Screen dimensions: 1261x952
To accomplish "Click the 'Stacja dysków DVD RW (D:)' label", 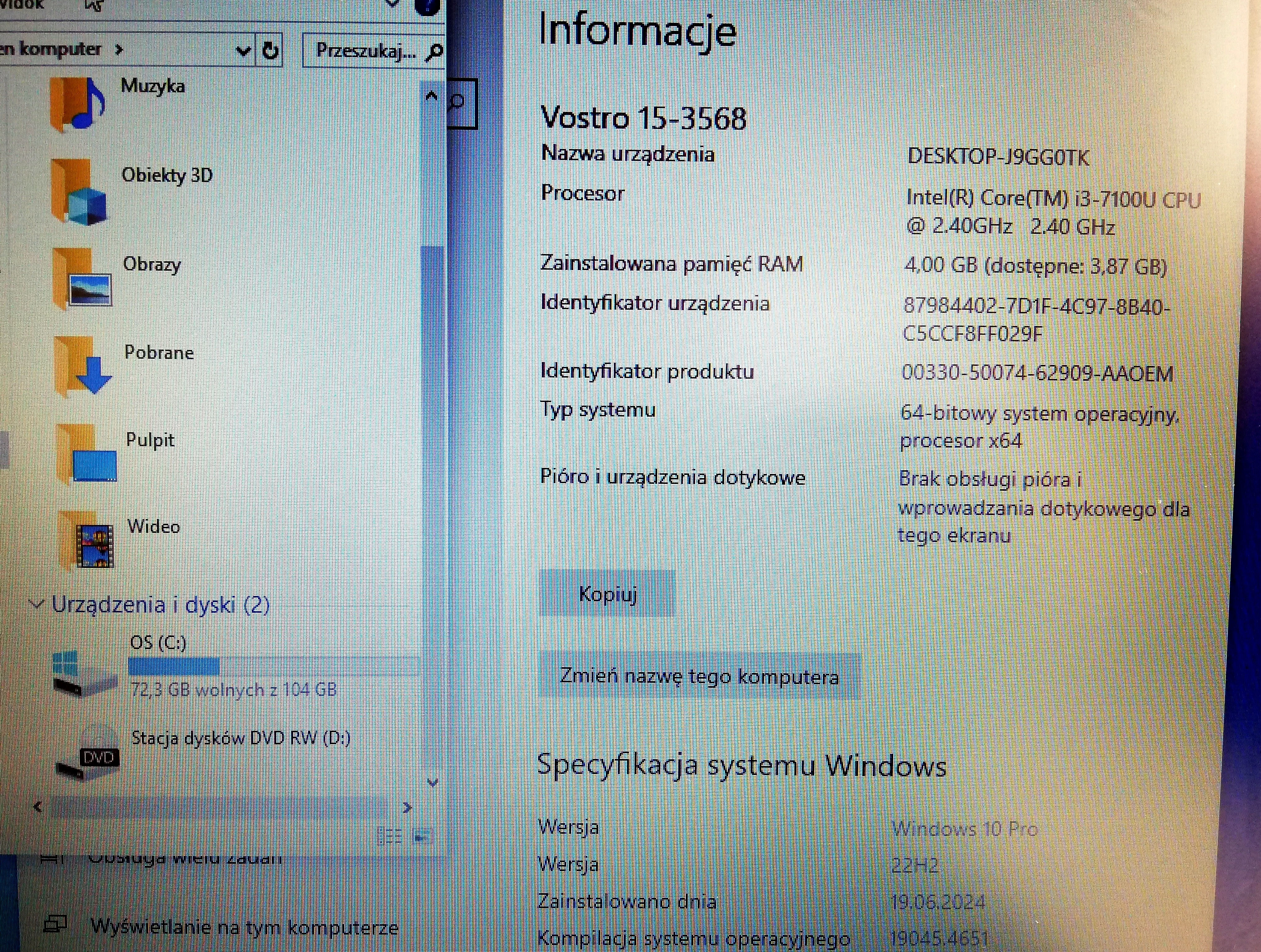I will pyautogui.click(x=241, y=738).
